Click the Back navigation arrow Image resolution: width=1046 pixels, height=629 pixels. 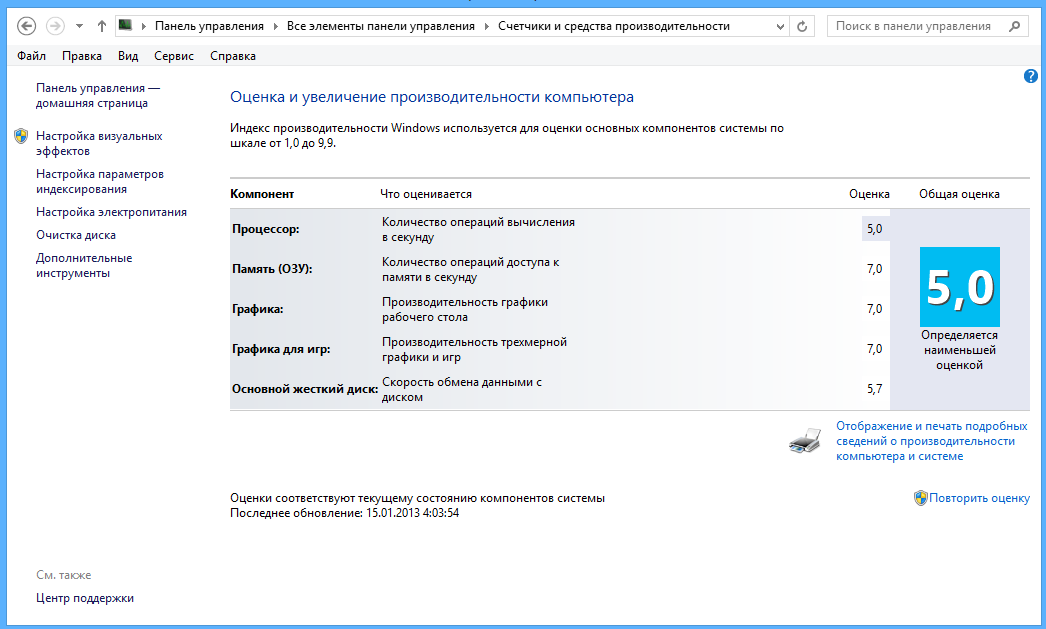click(26, 26)
